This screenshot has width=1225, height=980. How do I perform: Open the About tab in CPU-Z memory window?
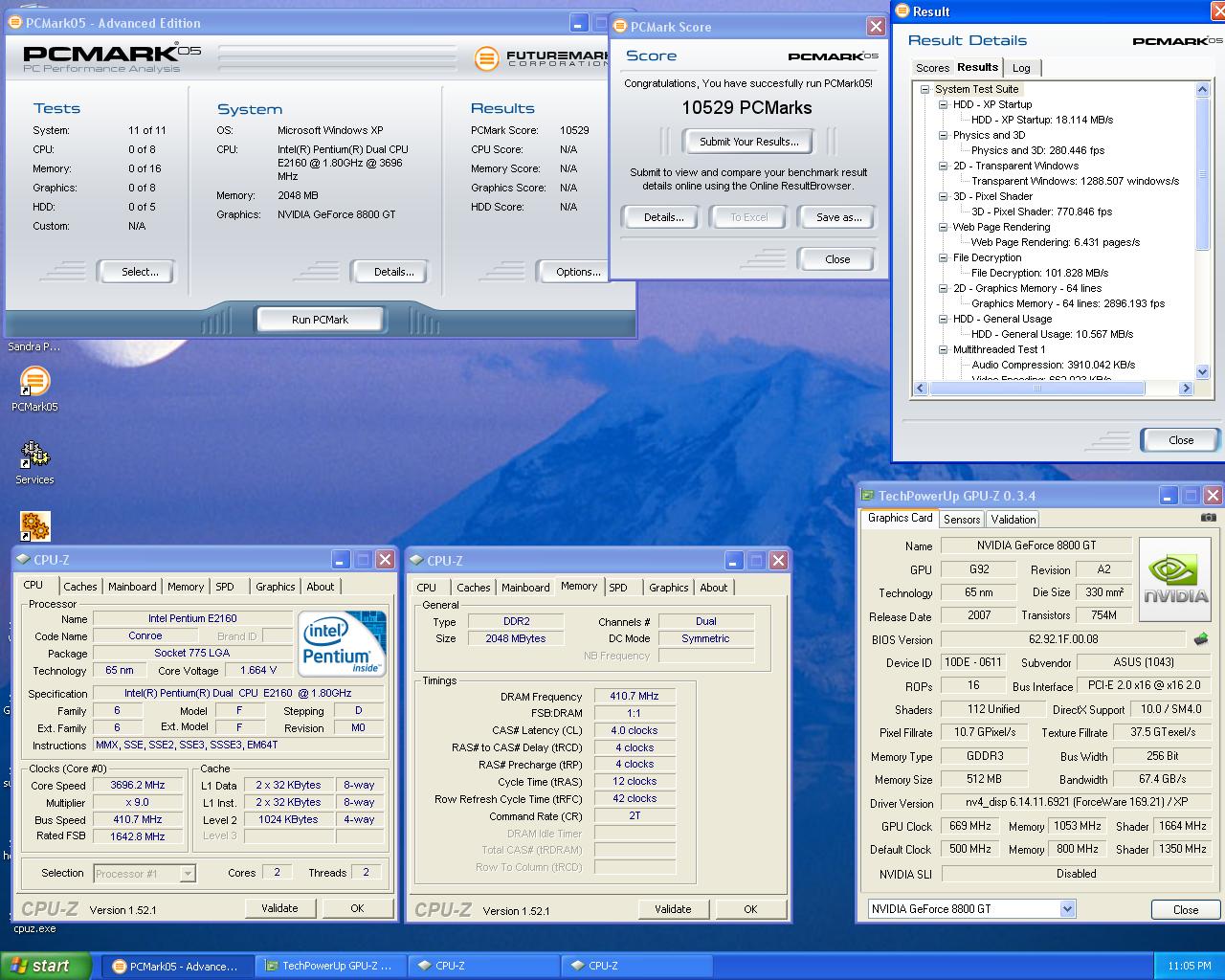[714, 588]
